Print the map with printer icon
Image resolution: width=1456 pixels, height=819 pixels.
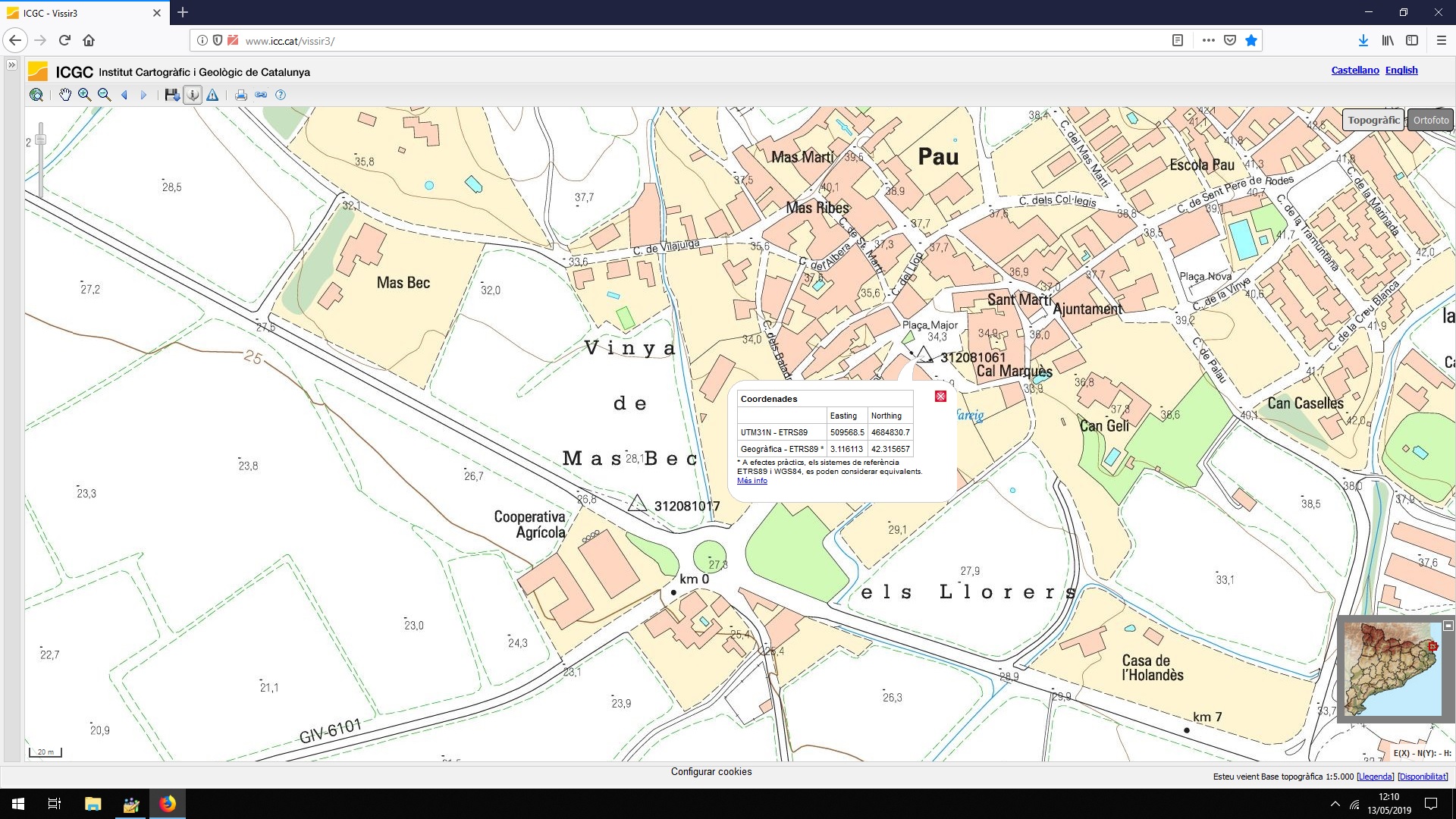pyautogui.click(x=241, y=95)
